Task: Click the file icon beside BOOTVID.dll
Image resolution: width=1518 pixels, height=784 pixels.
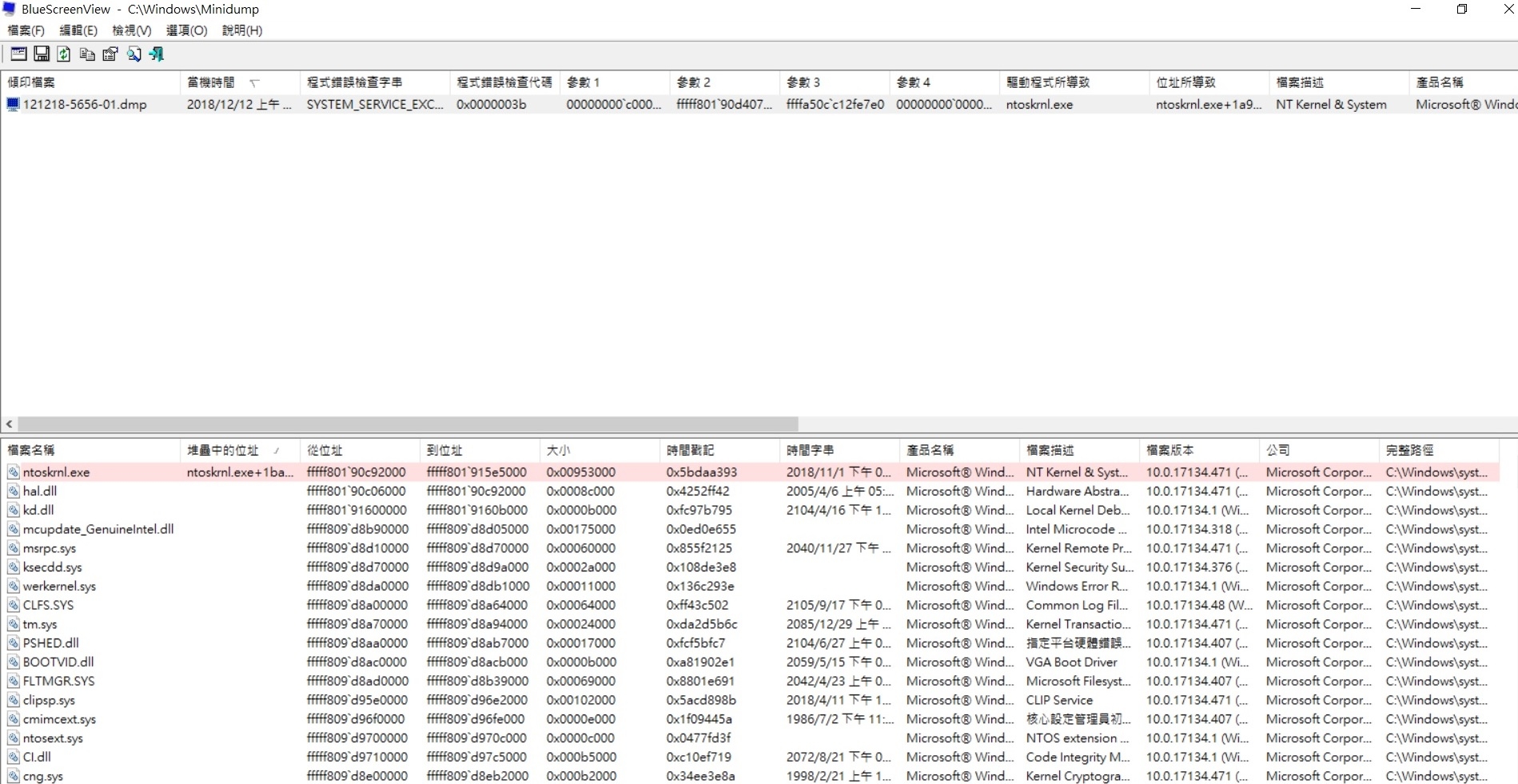Action: pyautogui.click(x=14, y=662)
